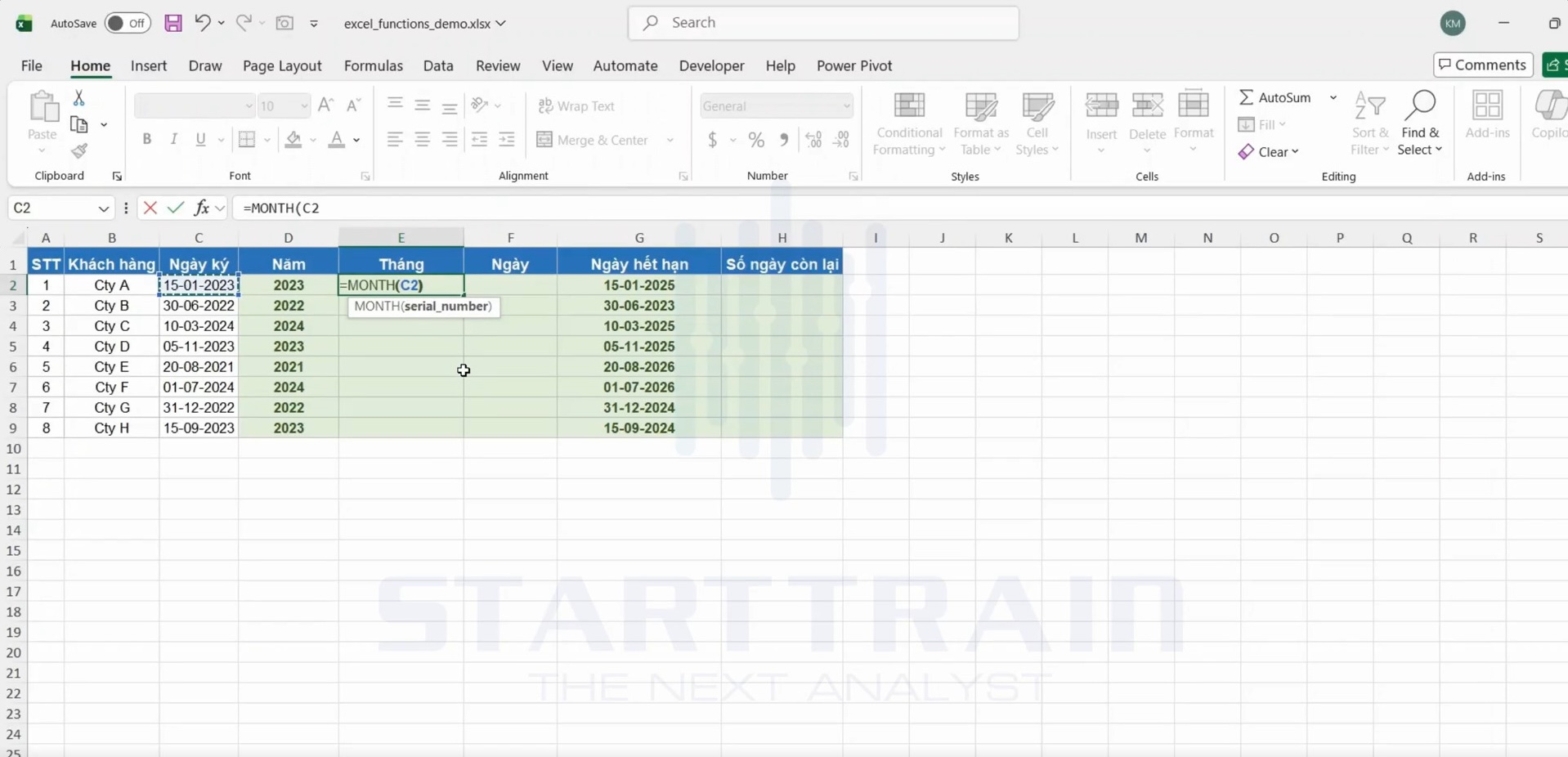
Task: Click the Underline icon
Action: [x=200, y=140]
